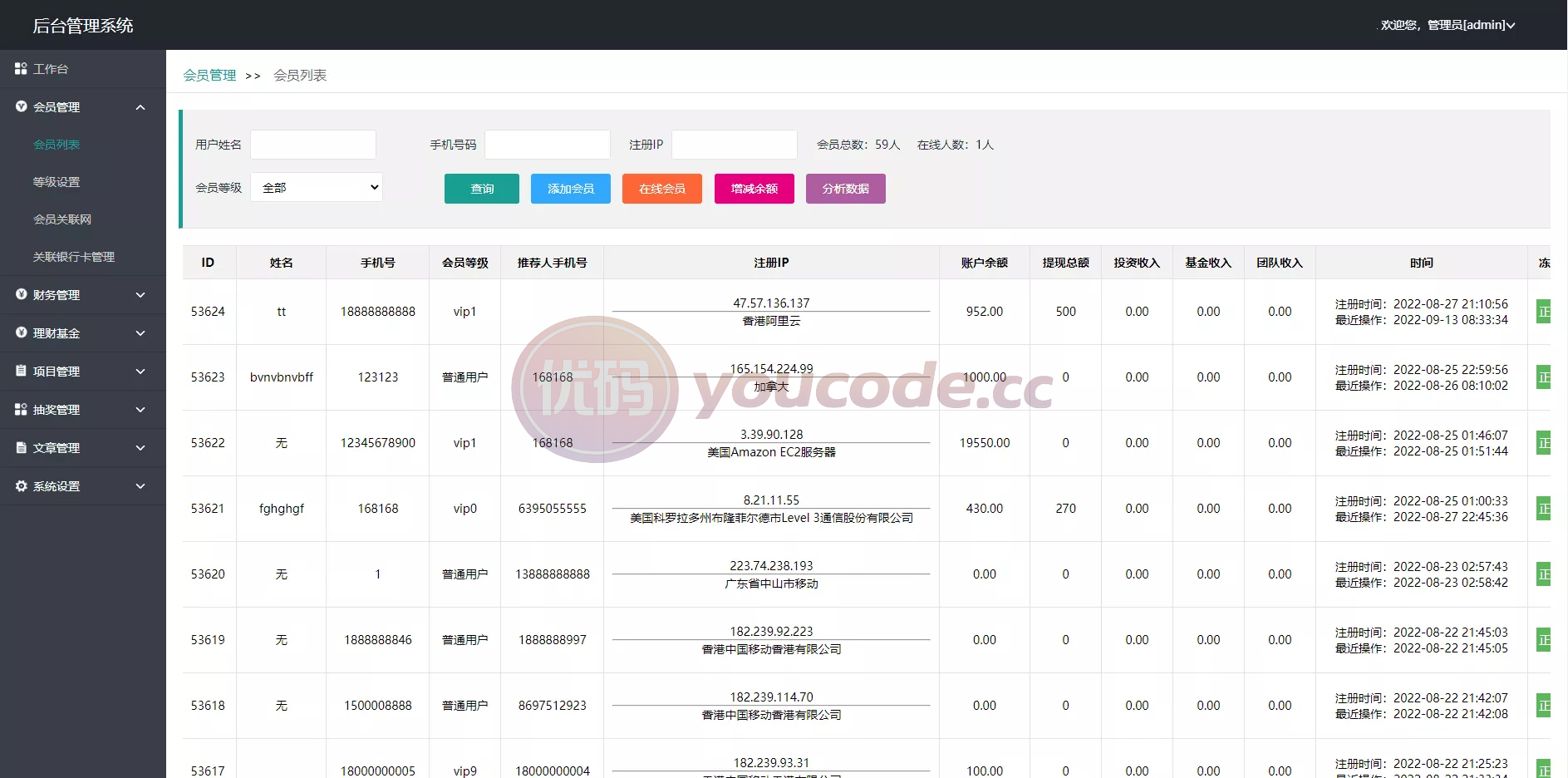Focus the 手机号码 input field
The width and height of the screenshot is (1568, 778).
(548, 145)
